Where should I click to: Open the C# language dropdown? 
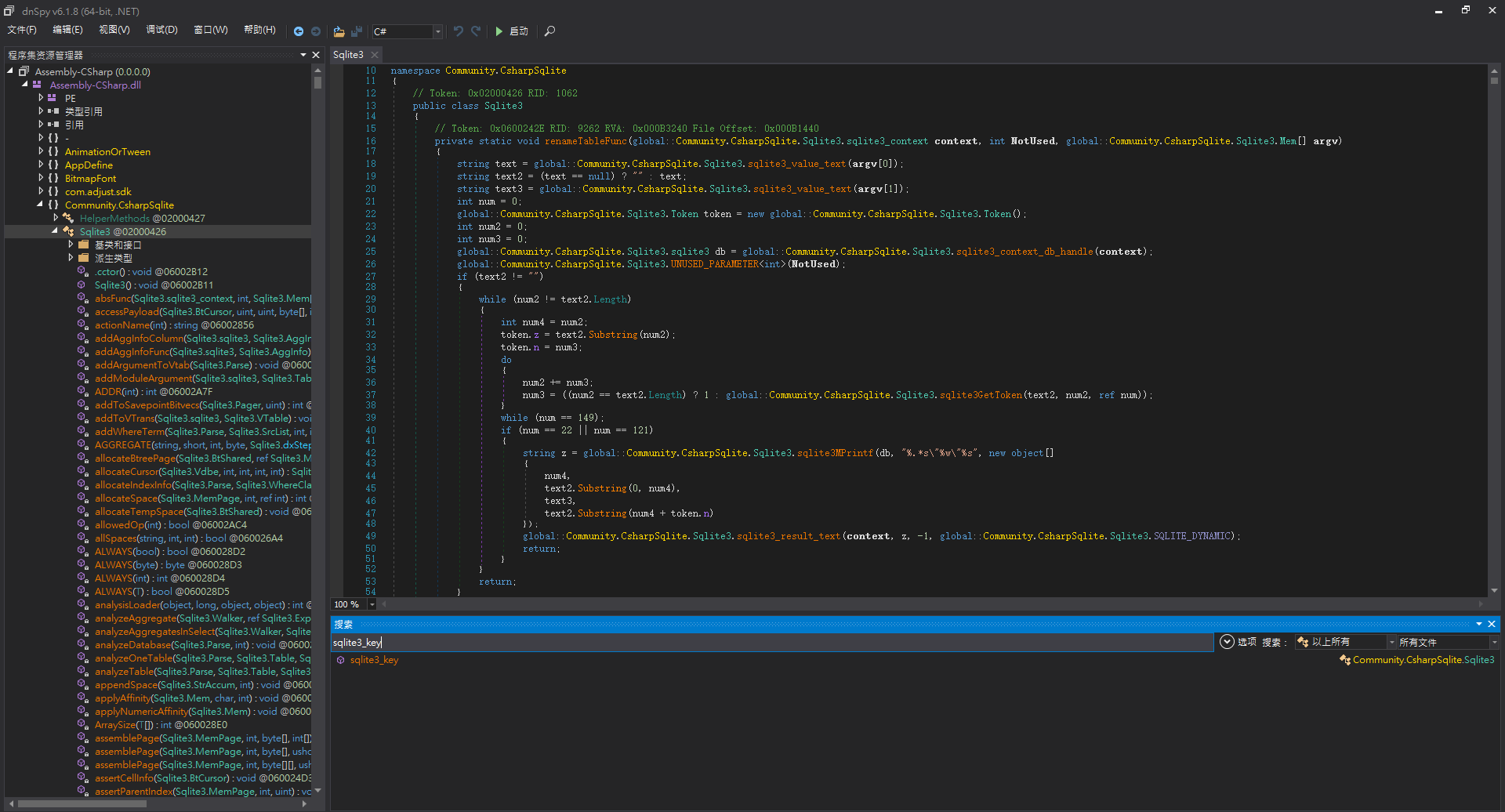tap(437, 31)
